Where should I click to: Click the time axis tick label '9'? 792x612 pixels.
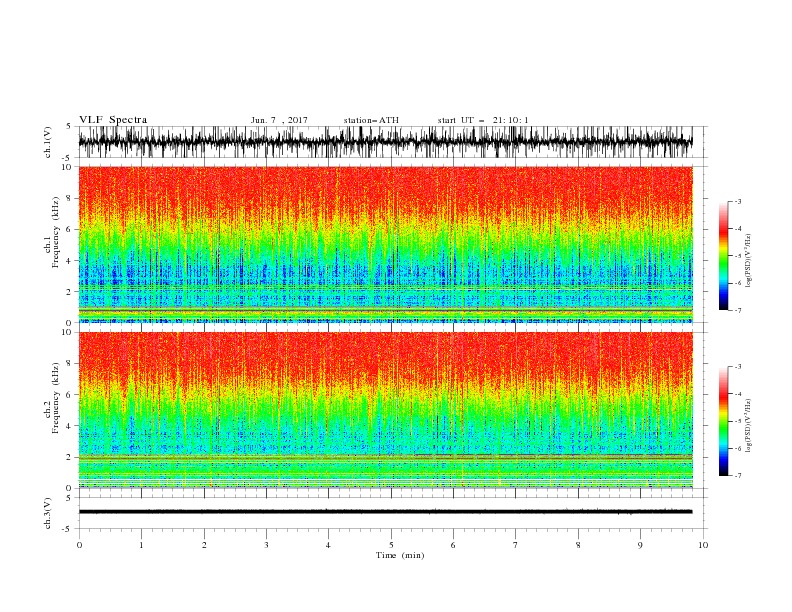tap(640, 545)
